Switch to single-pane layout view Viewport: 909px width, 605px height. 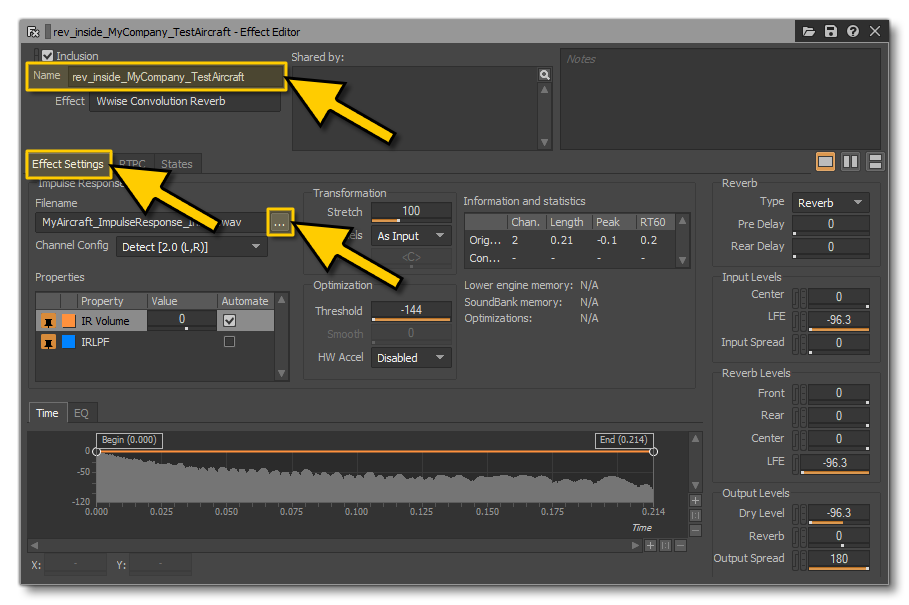click(825, 161)
